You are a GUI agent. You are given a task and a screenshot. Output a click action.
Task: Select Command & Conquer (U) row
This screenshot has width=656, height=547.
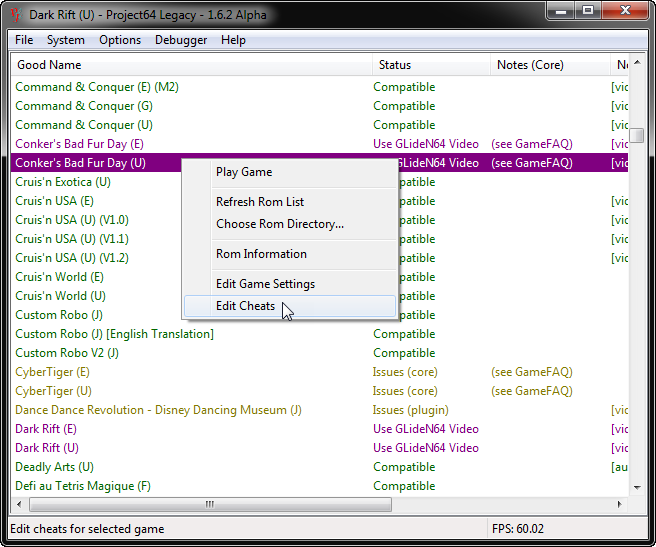(x=320, y=125)
